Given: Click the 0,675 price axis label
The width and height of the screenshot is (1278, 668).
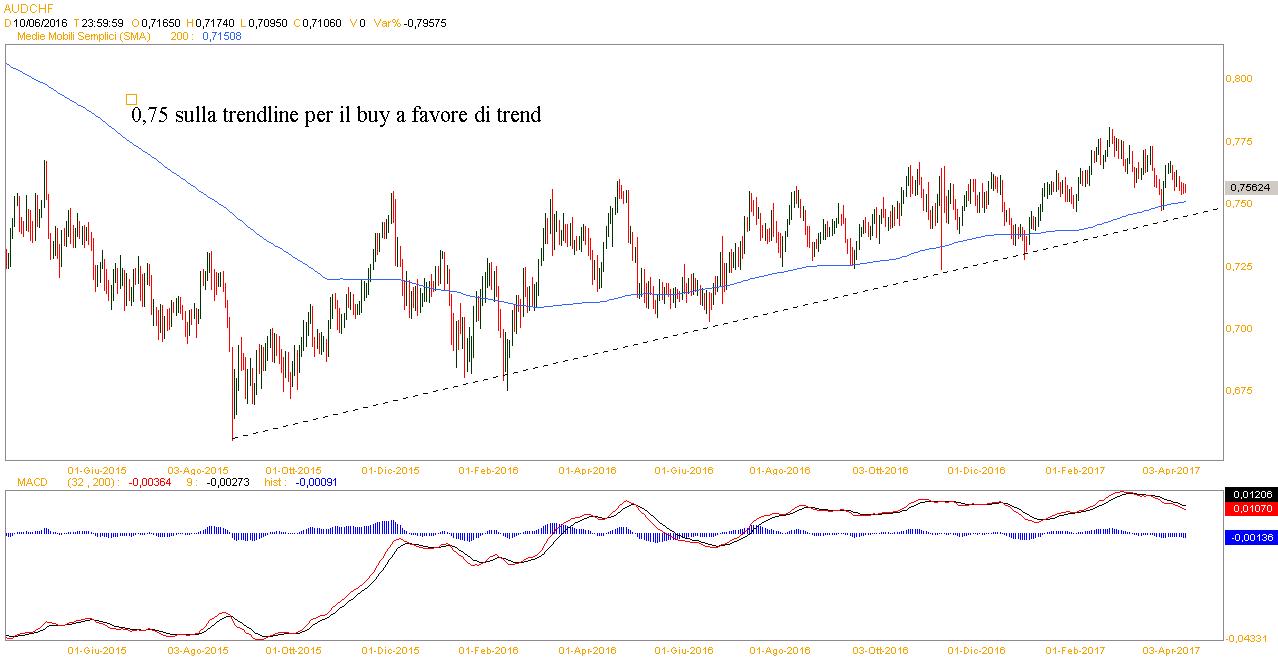Looking at the screenshot, I should (1237, 391).
